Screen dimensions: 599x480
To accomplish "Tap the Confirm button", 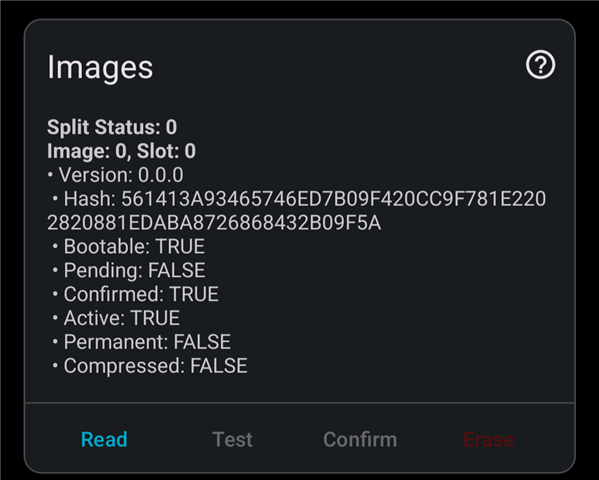I will [360, 439].
